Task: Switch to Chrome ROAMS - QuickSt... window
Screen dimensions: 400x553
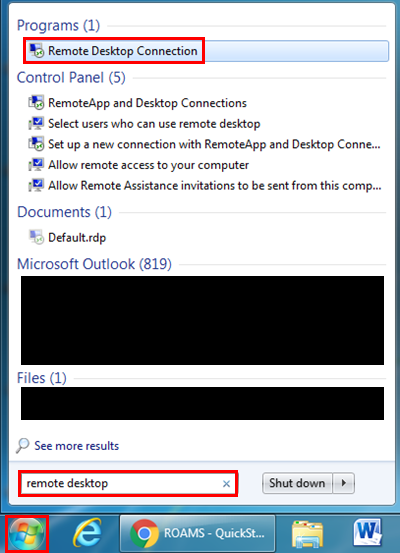Action: point(198,533)
